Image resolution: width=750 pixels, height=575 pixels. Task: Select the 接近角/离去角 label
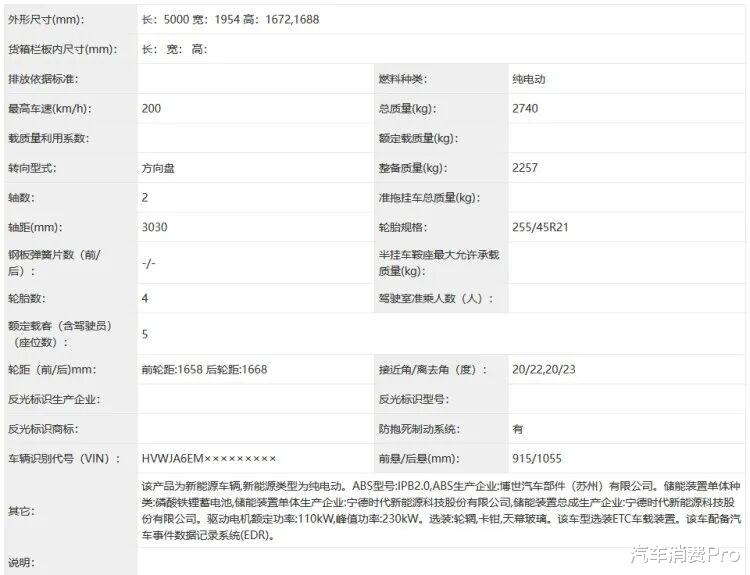coord(433,369)
